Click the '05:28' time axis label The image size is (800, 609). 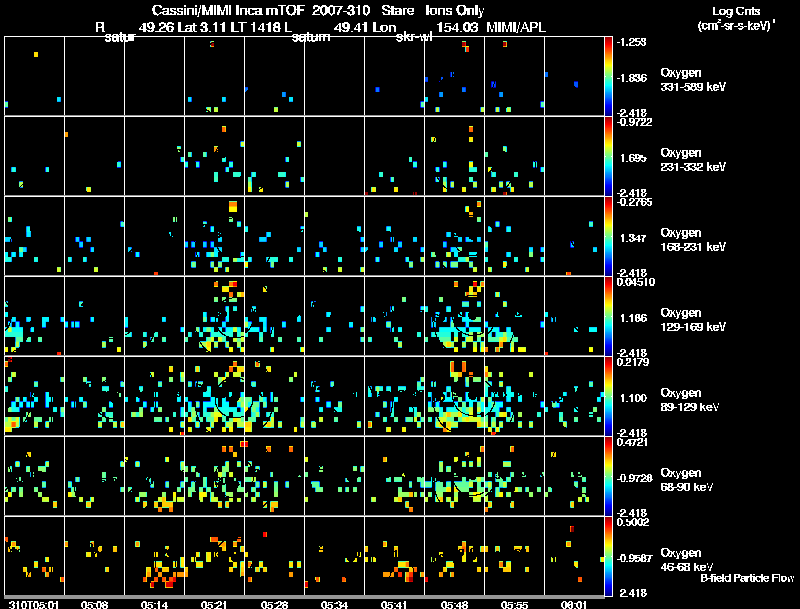[274, 605]
